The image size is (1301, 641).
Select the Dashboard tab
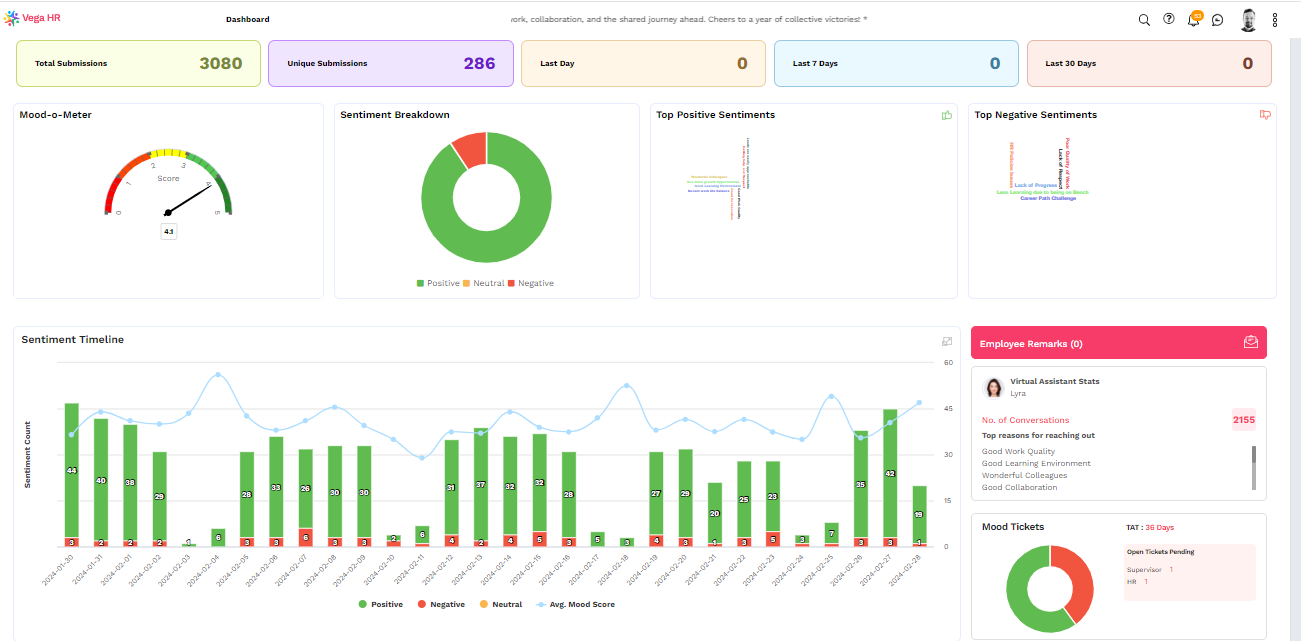pyautogui.click(x=247, y=19)
